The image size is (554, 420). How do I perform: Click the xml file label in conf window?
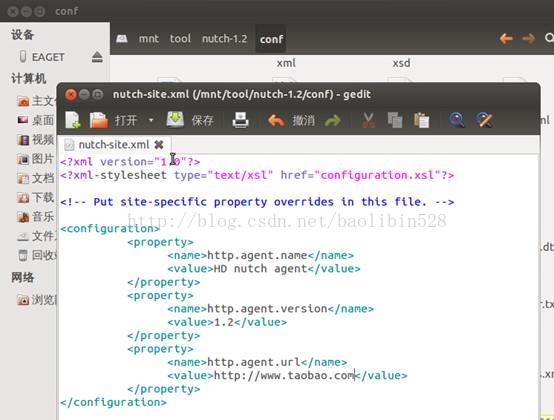point(286,63)
